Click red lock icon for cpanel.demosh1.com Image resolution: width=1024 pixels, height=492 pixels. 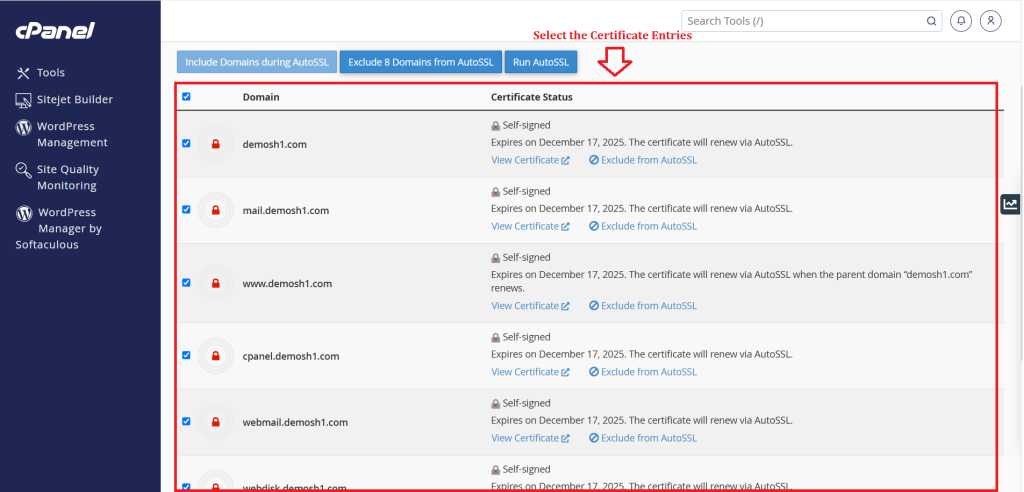[x=216, y=356]
